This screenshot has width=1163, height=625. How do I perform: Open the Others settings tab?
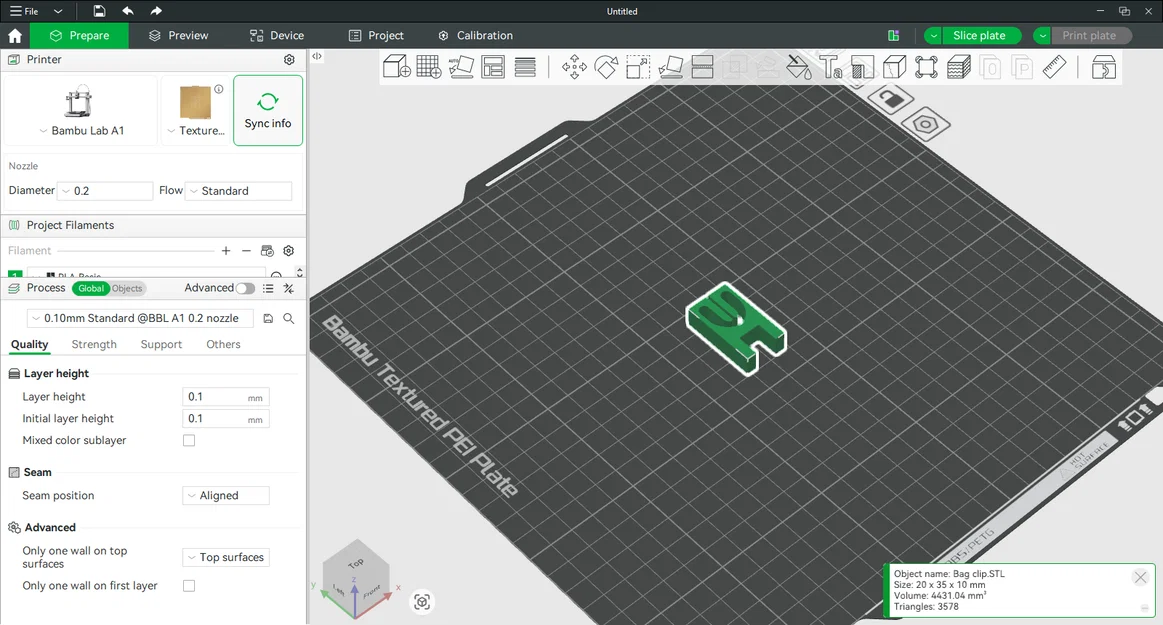click(223, 344)
